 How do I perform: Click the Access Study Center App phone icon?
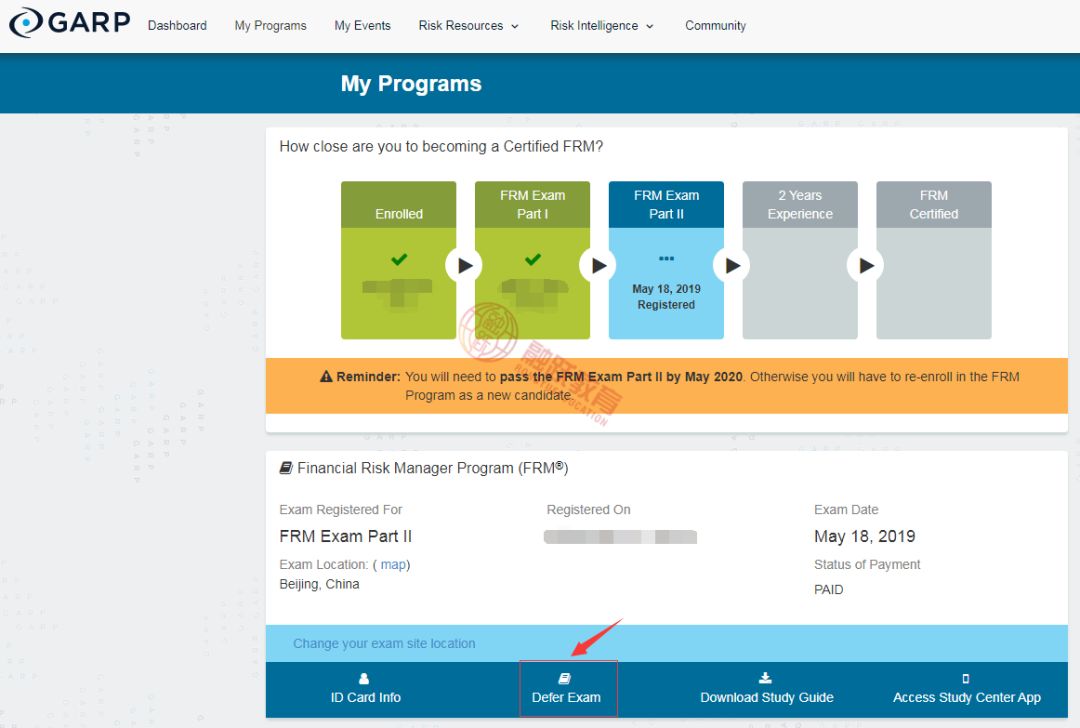pyautogui.click(x=966, y=679)
